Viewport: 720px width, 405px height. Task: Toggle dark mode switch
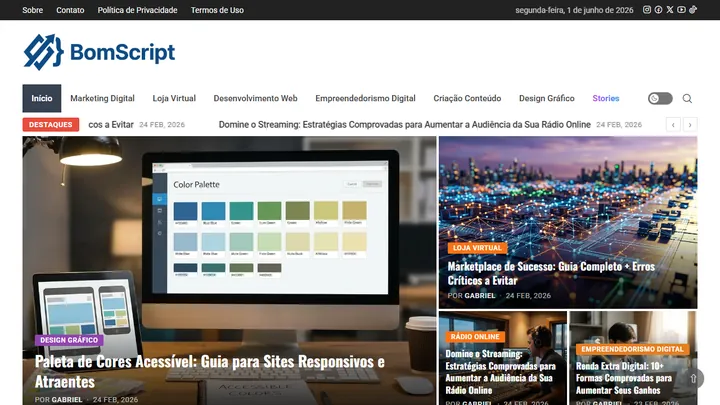pyautogui.click(x=660, y=98)
